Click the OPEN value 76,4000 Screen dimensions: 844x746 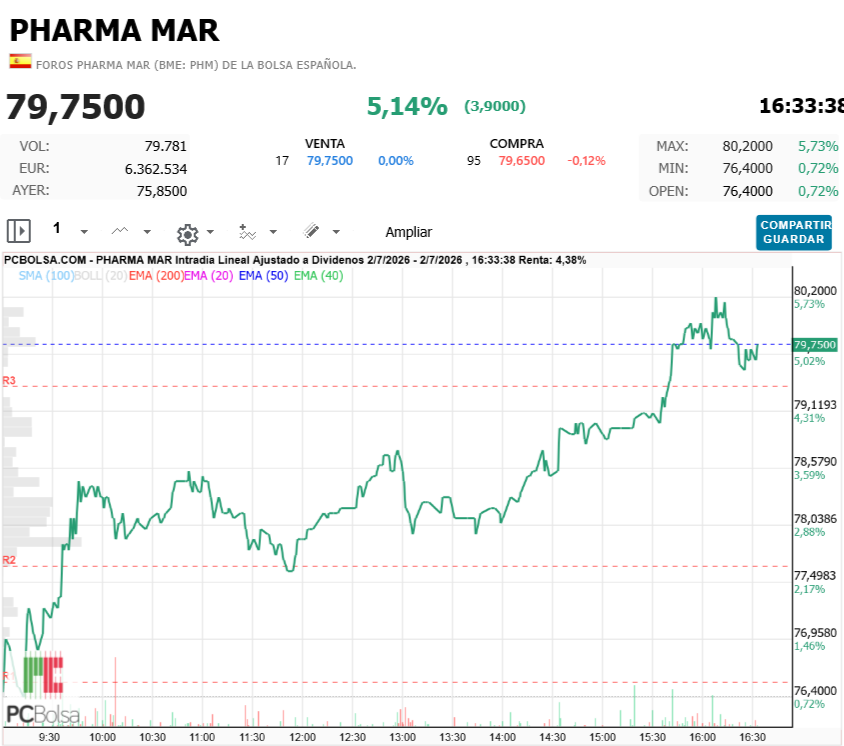tap(748, 191)
